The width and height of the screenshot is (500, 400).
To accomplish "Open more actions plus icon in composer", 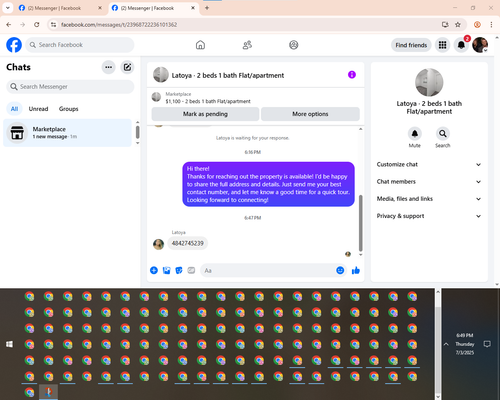I will tap(154, 270).
